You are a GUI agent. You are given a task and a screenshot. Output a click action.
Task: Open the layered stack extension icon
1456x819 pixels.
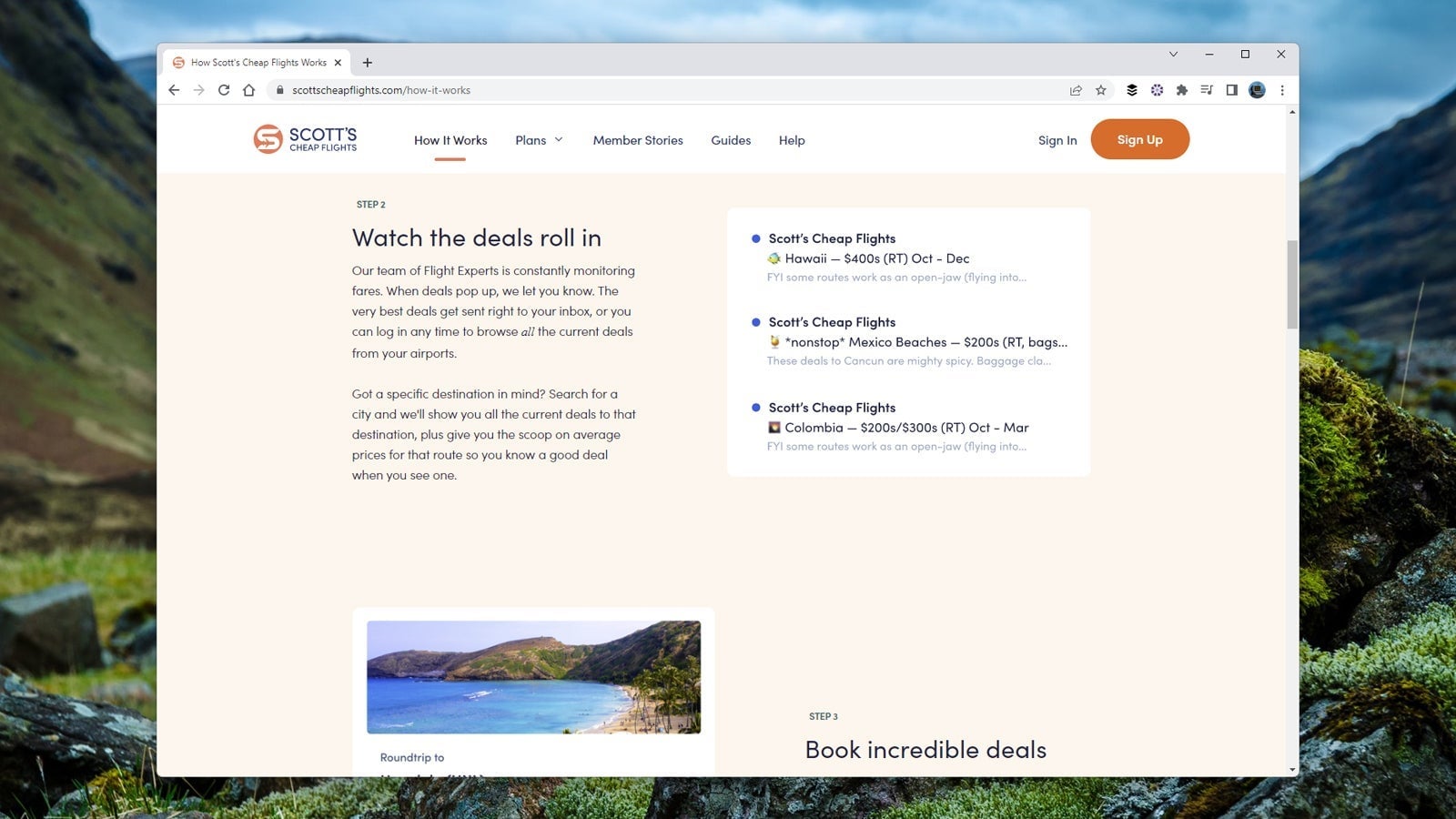tap(1132, 90)
